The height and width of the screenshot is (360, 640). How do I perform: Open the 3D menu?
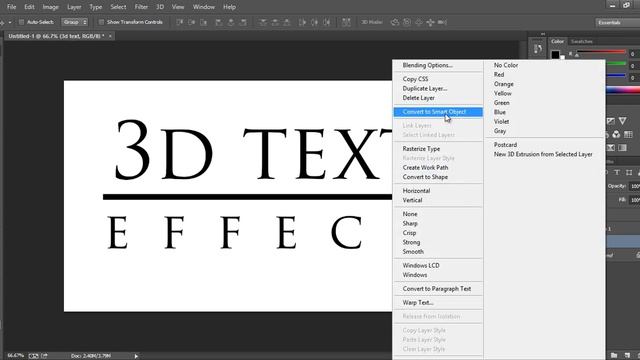[x=160, y=7]
